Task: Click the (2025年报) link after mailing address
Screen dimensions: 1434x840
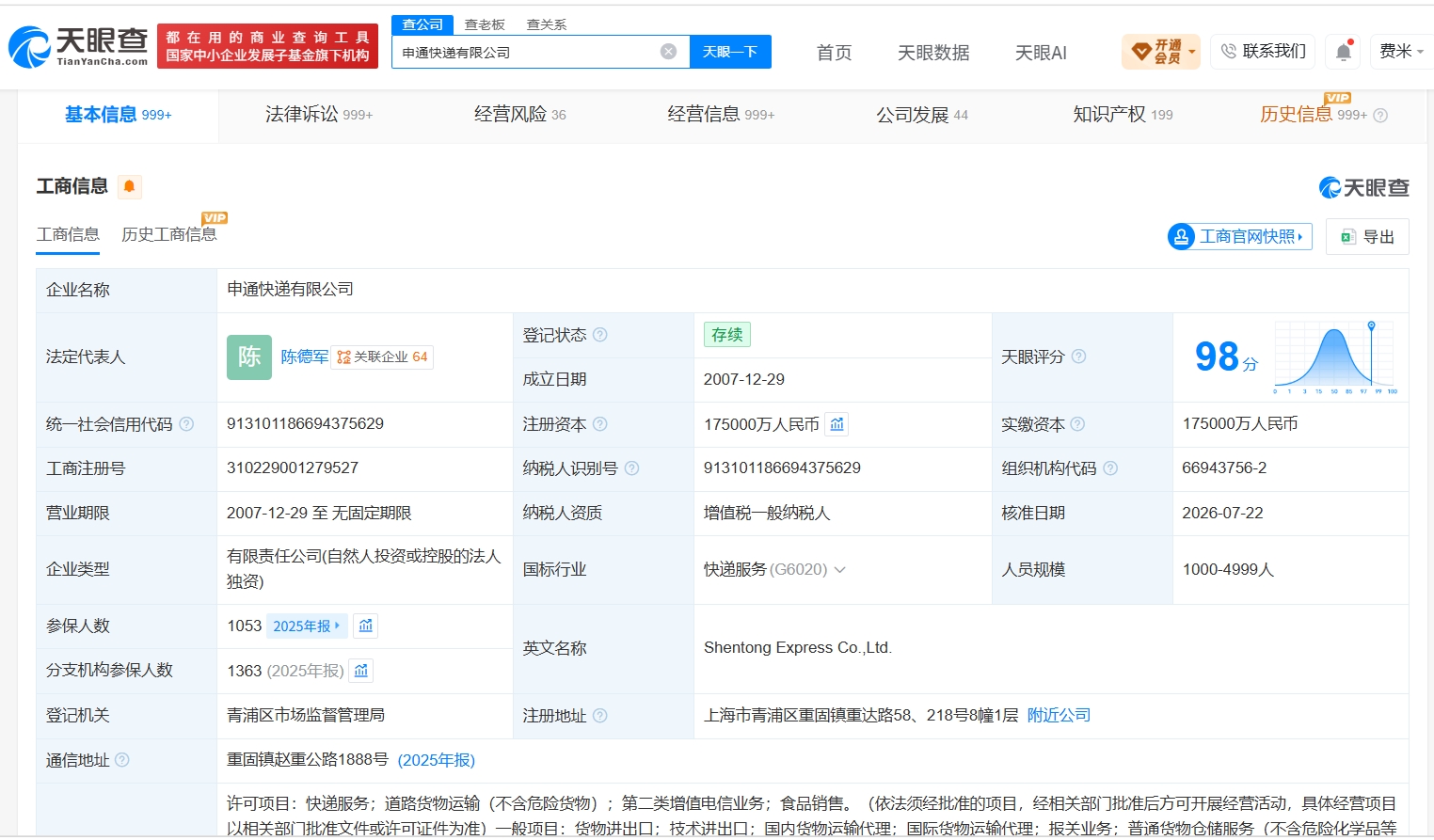Action: tap(437, 760)
